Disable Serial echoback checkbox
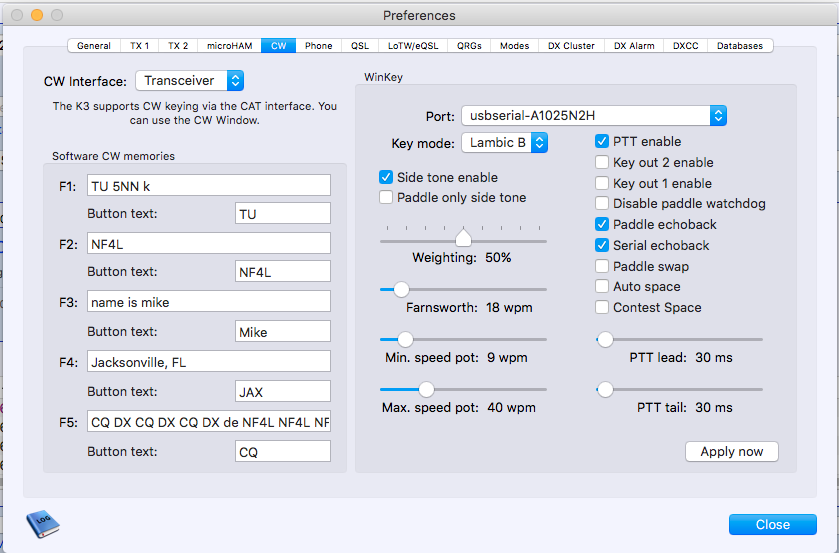The height and width of the screenshot is (553, 839). 602,245
